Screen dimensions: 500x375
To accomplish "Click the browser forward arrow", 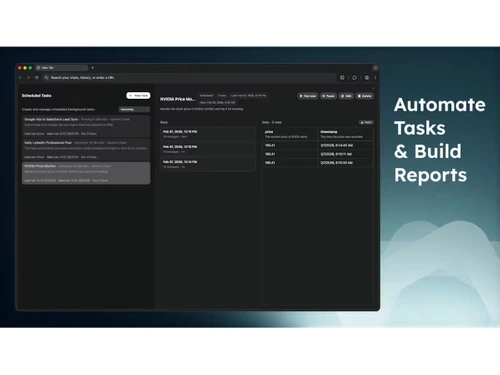I will (x=28, y=78).
